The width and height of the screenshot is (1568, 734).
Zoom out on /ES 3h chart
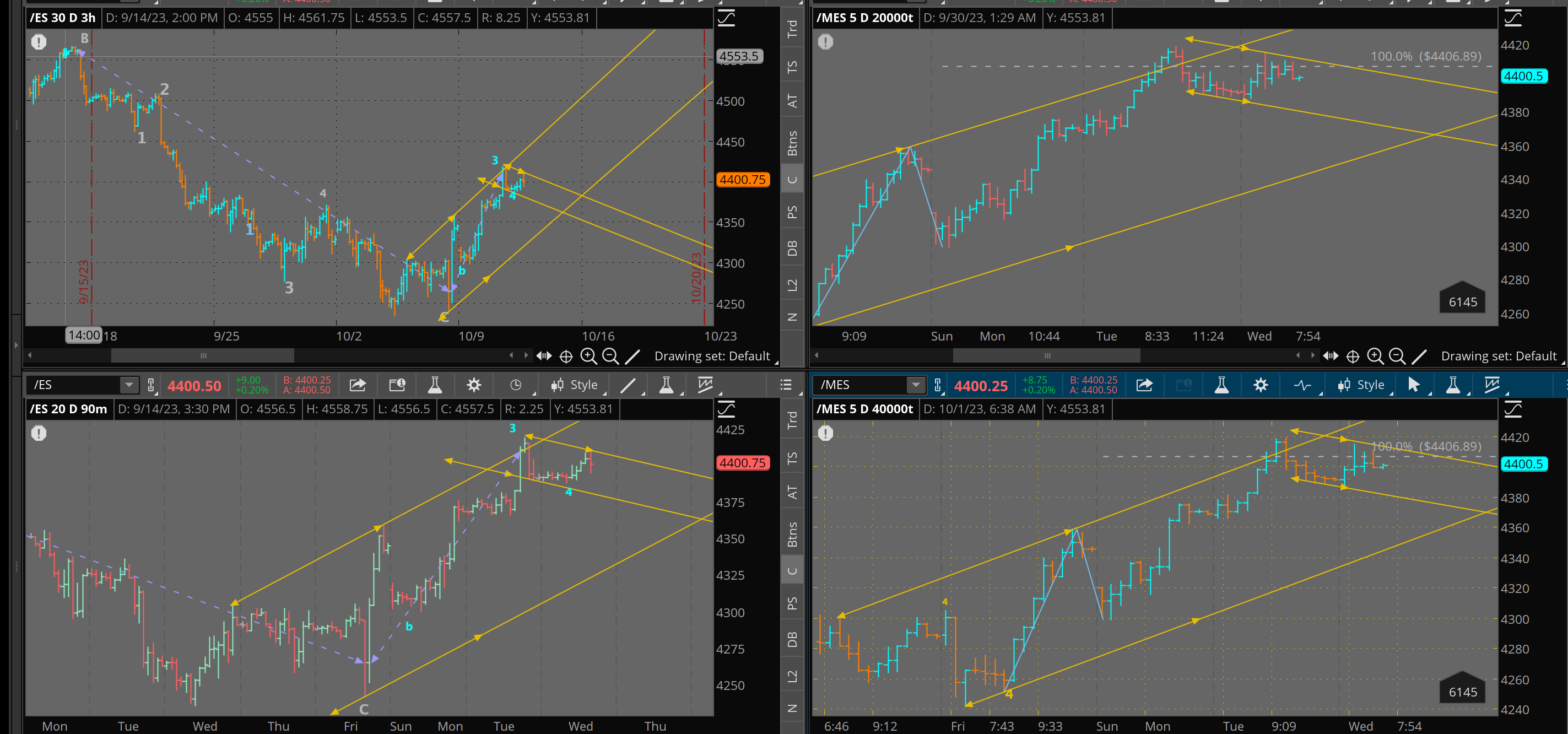pyautogui.click(x=610, y=356)
